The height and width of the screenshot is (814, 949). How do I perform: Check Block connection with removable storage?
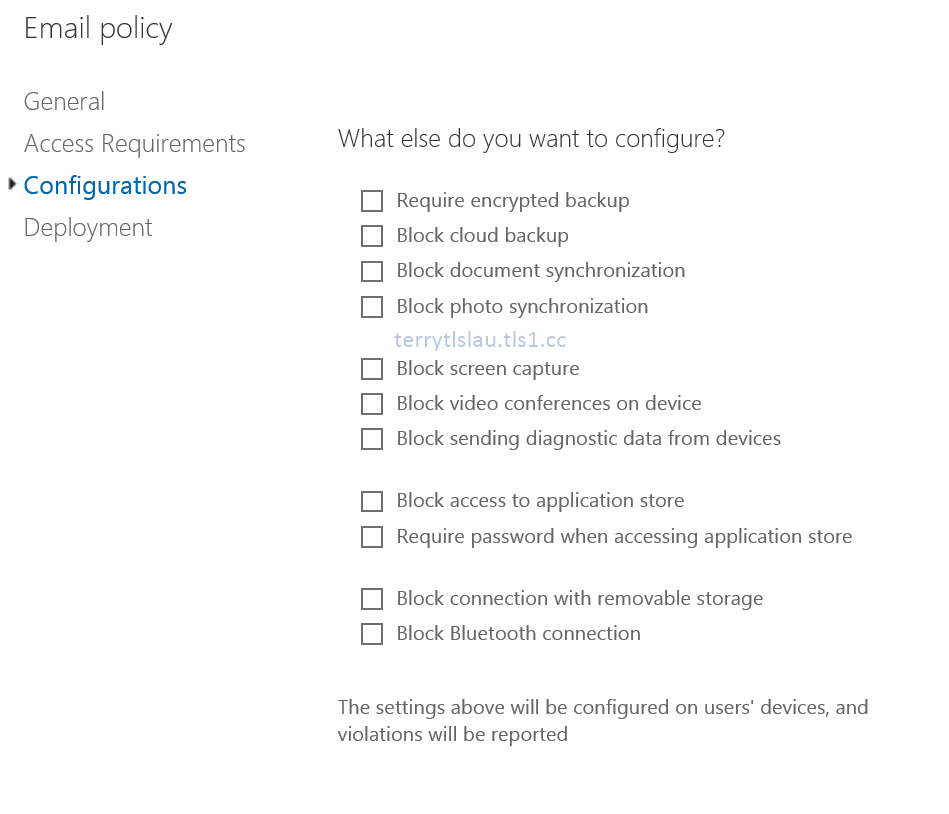(372, 599)
